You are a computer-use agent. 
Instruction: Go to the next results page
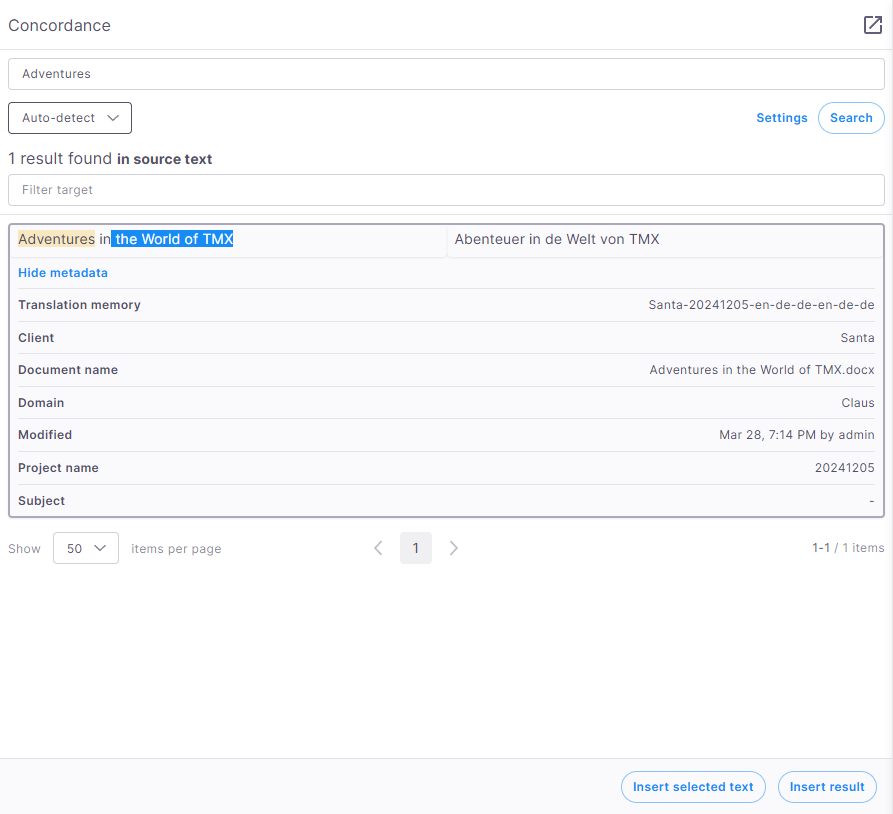coord(454,548)
